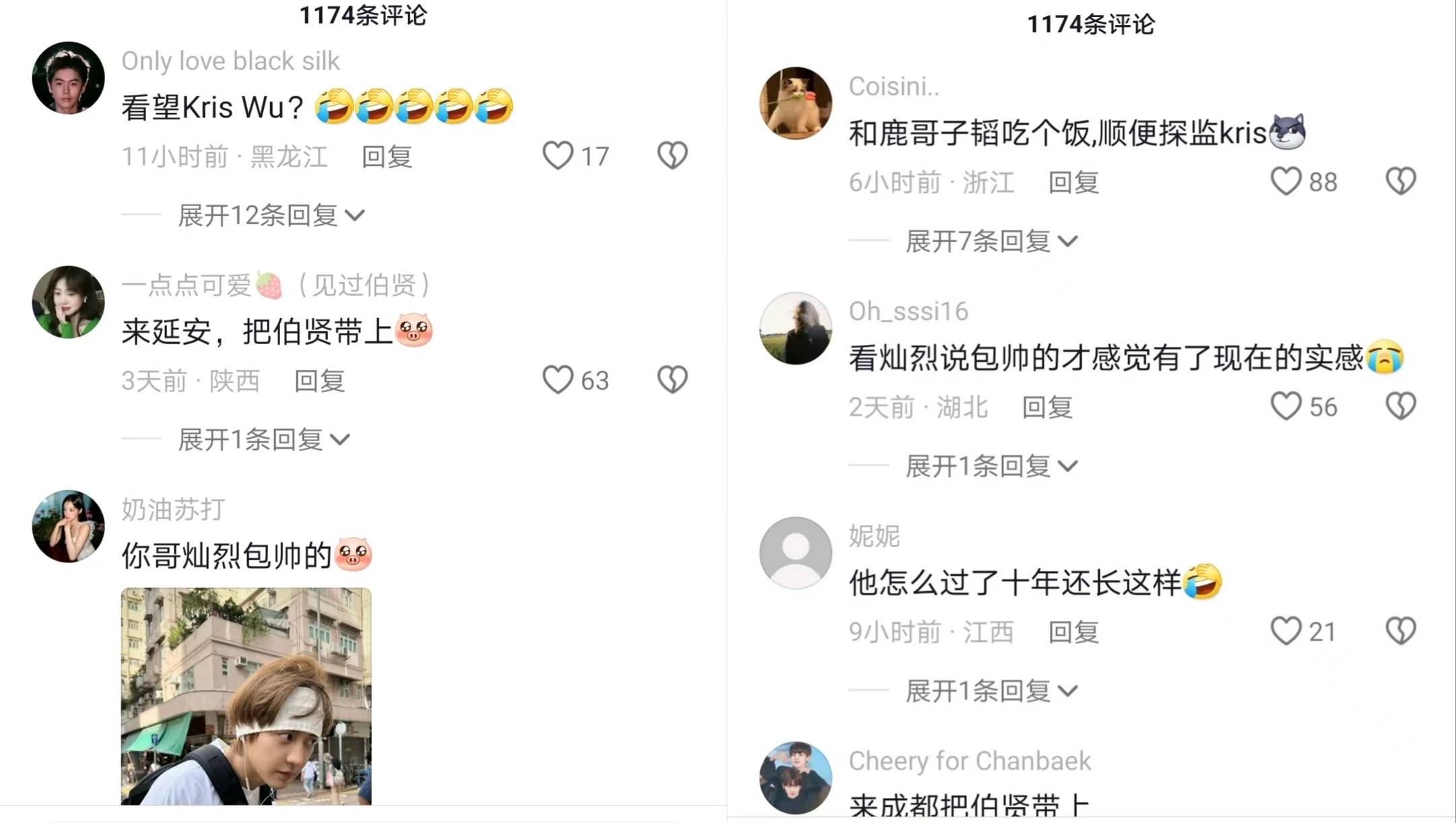The width and height of the screenshot is (1456, 823).
Task: Tap heart on 来延安 comment with 63 likes
Action: click(x=558, y=380)
